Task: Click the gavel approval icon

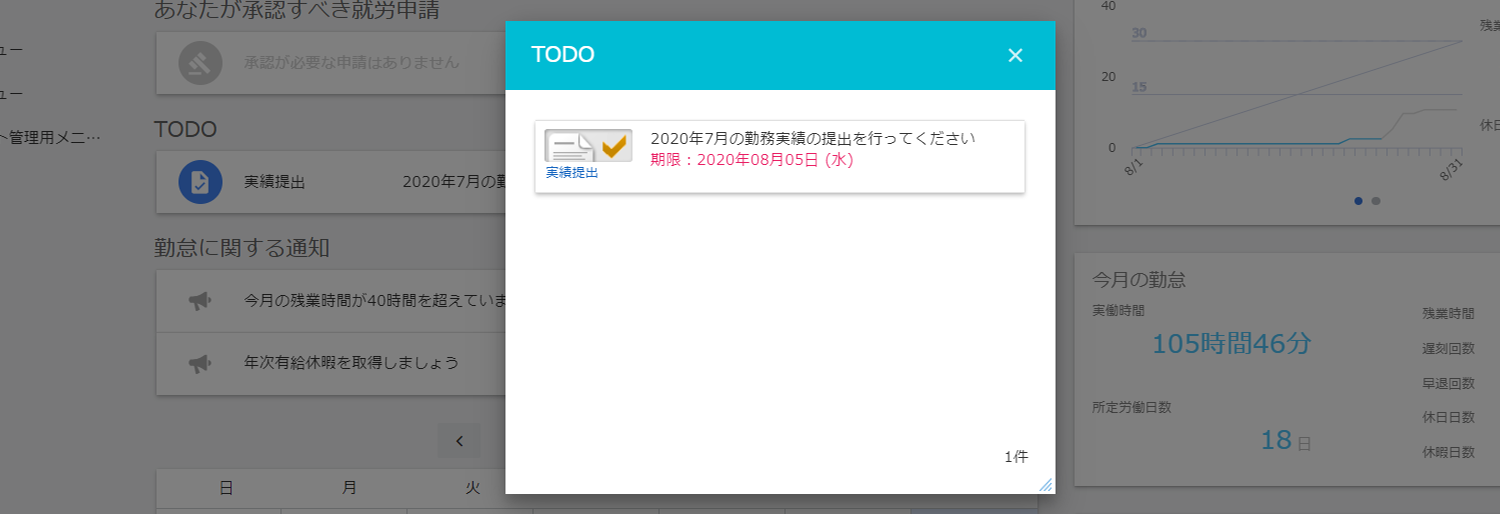Action: pos(200,62)
